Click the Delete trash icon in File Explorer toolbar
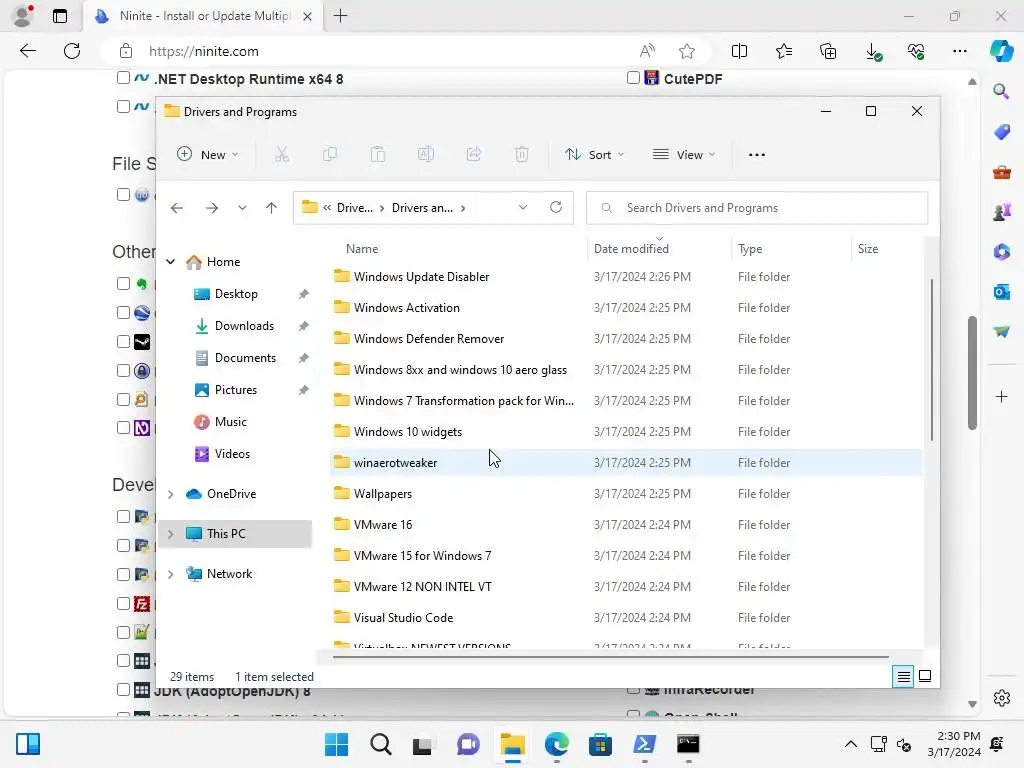Screen dimensions: 1024x768 pos(522,155)
